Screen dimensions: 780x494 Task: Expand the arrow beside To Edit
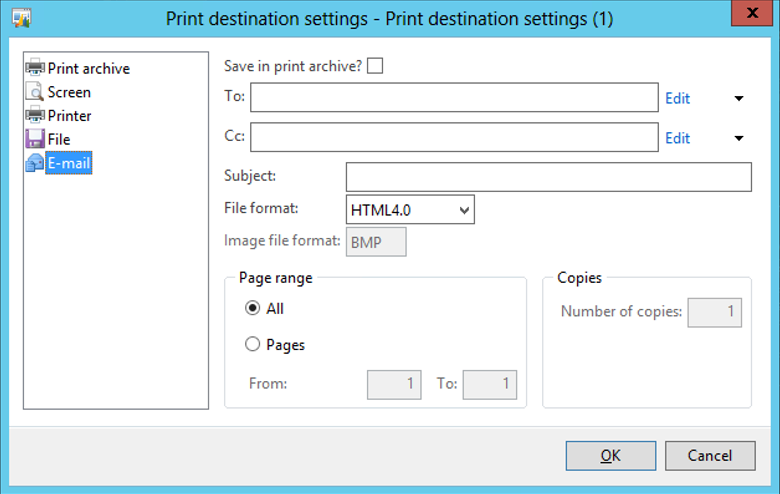[x=739, y=99]
